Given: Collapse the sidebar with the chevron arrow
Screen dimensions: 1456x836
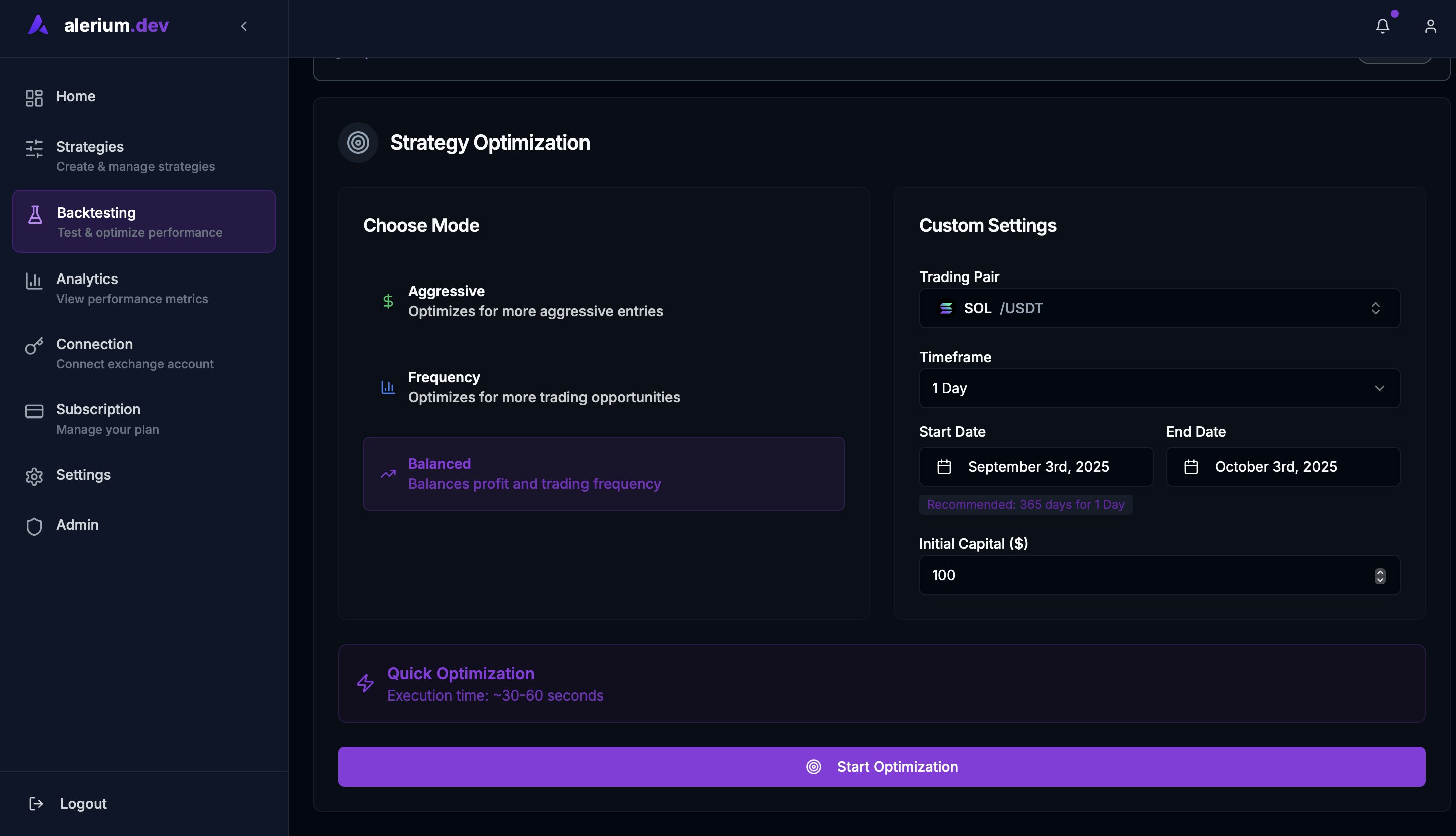Looking at the screenshot, I should point(244,26).
